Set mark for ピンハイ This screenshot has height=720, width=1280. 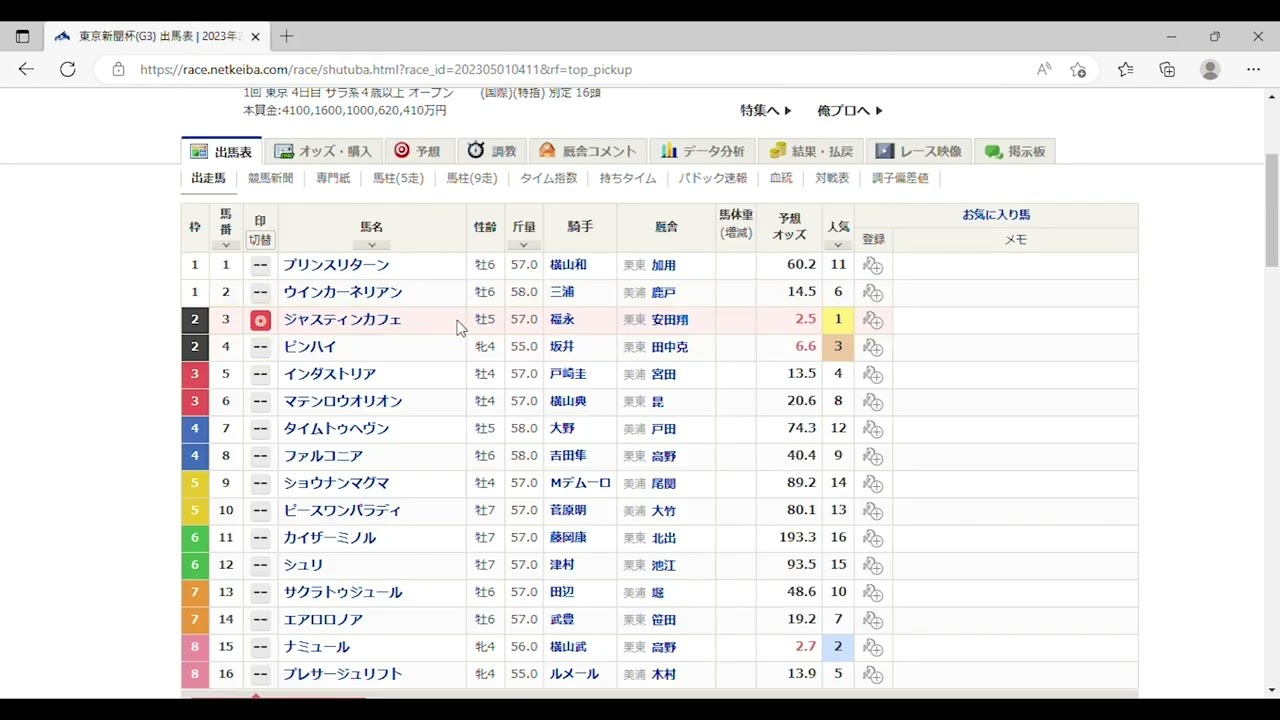point(260,347)
